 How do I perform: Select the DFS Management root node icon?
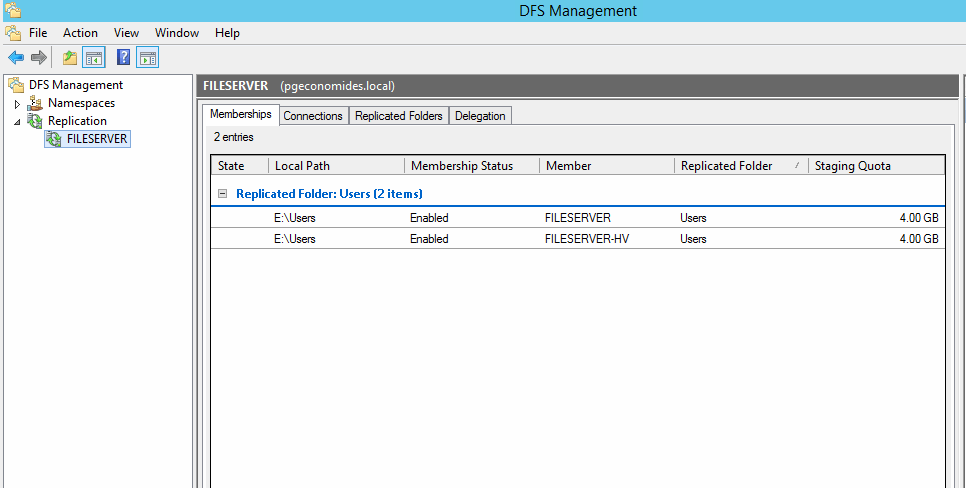(x=16, y=85)
